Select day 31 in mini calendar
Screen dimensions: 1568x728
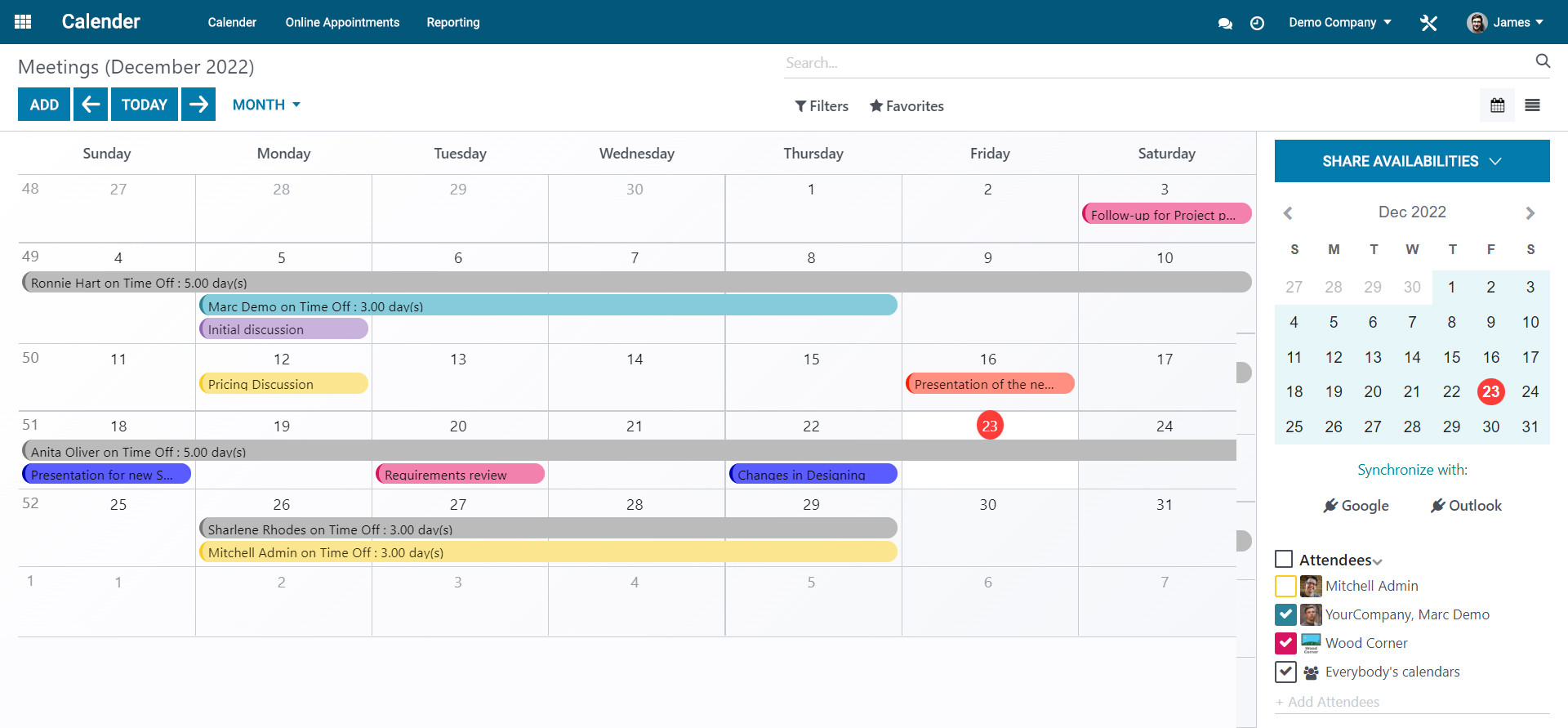pyautogui.click(x=1530, y=427)
